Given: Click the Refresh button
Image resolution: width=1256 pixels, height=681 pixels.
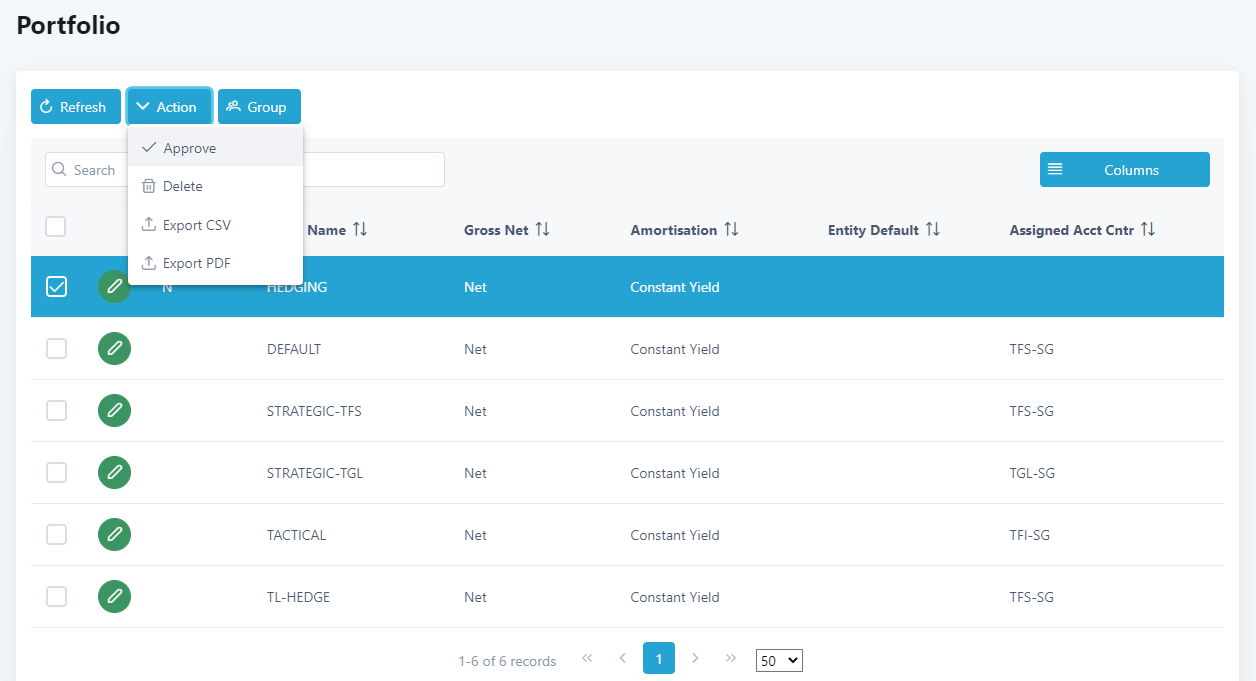Looking at the screenshot, I should (75, 107).
